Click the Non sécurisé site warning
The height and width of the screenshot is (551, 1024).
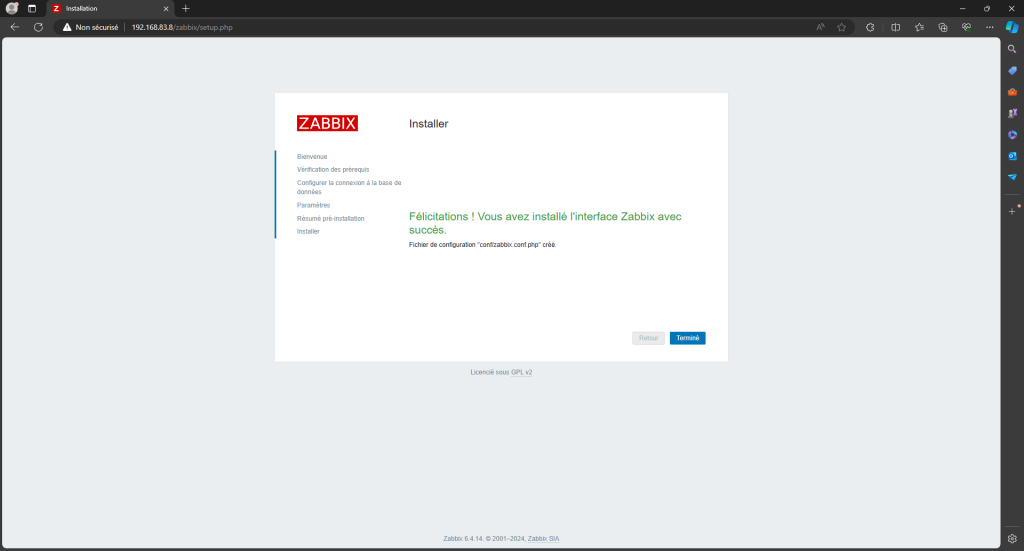tap(91, 27)
